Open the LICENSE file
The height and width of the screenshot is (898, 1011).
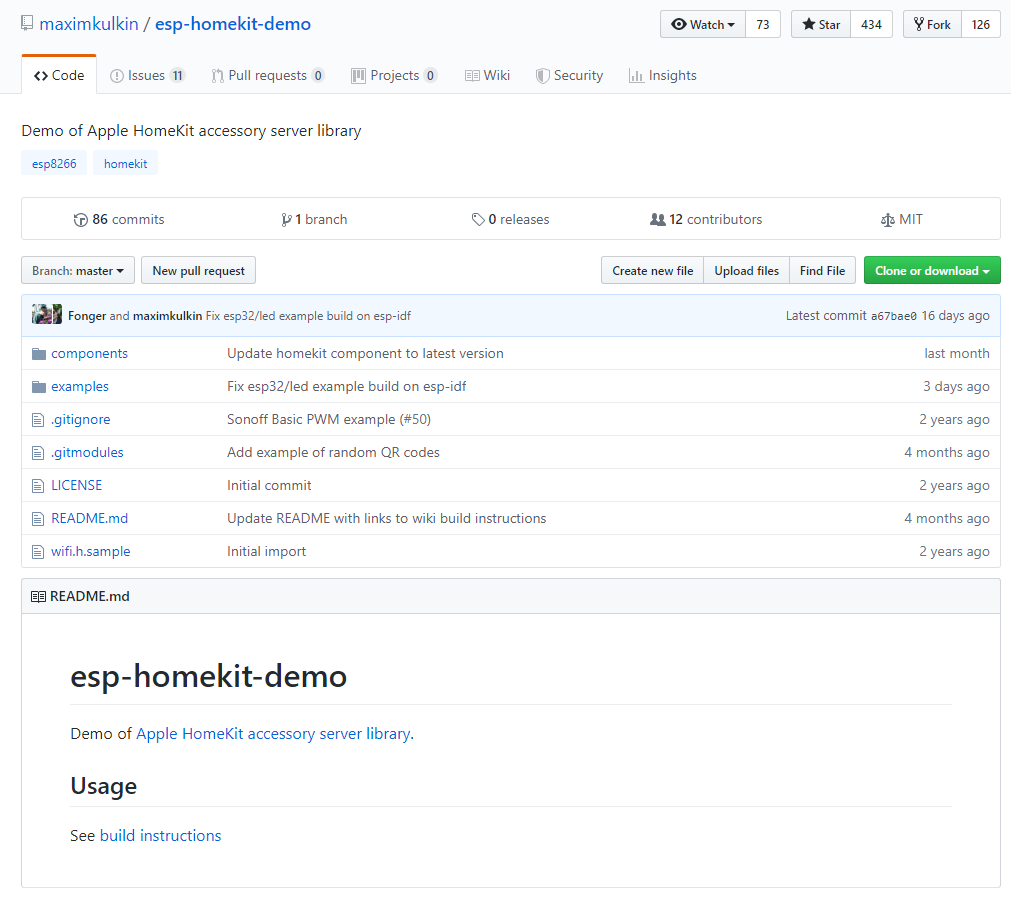coord(77,485)
